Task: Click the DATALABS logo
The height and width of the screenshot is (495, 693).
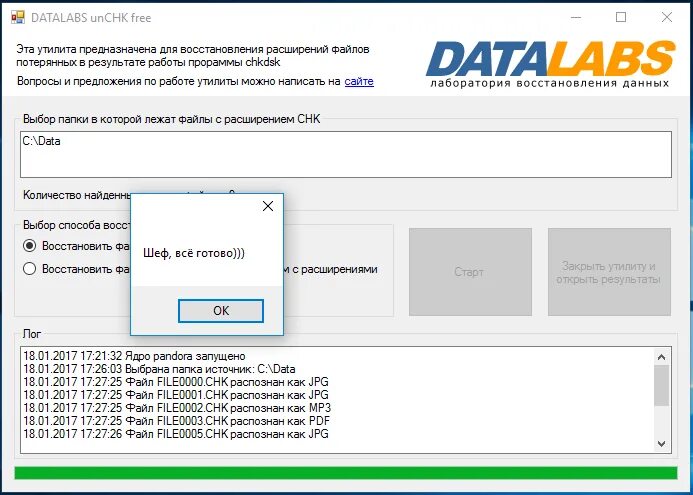Action: point(550,64)
